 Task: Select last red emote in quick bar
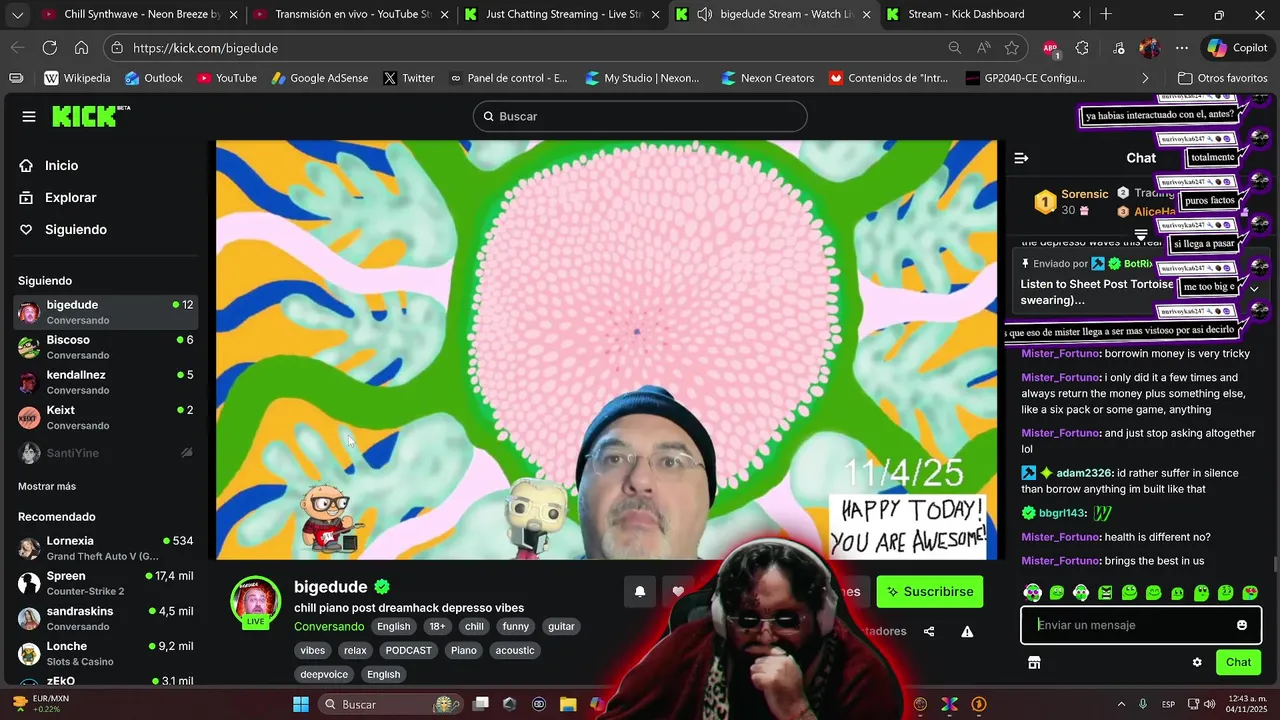[x=1250, y=592]
